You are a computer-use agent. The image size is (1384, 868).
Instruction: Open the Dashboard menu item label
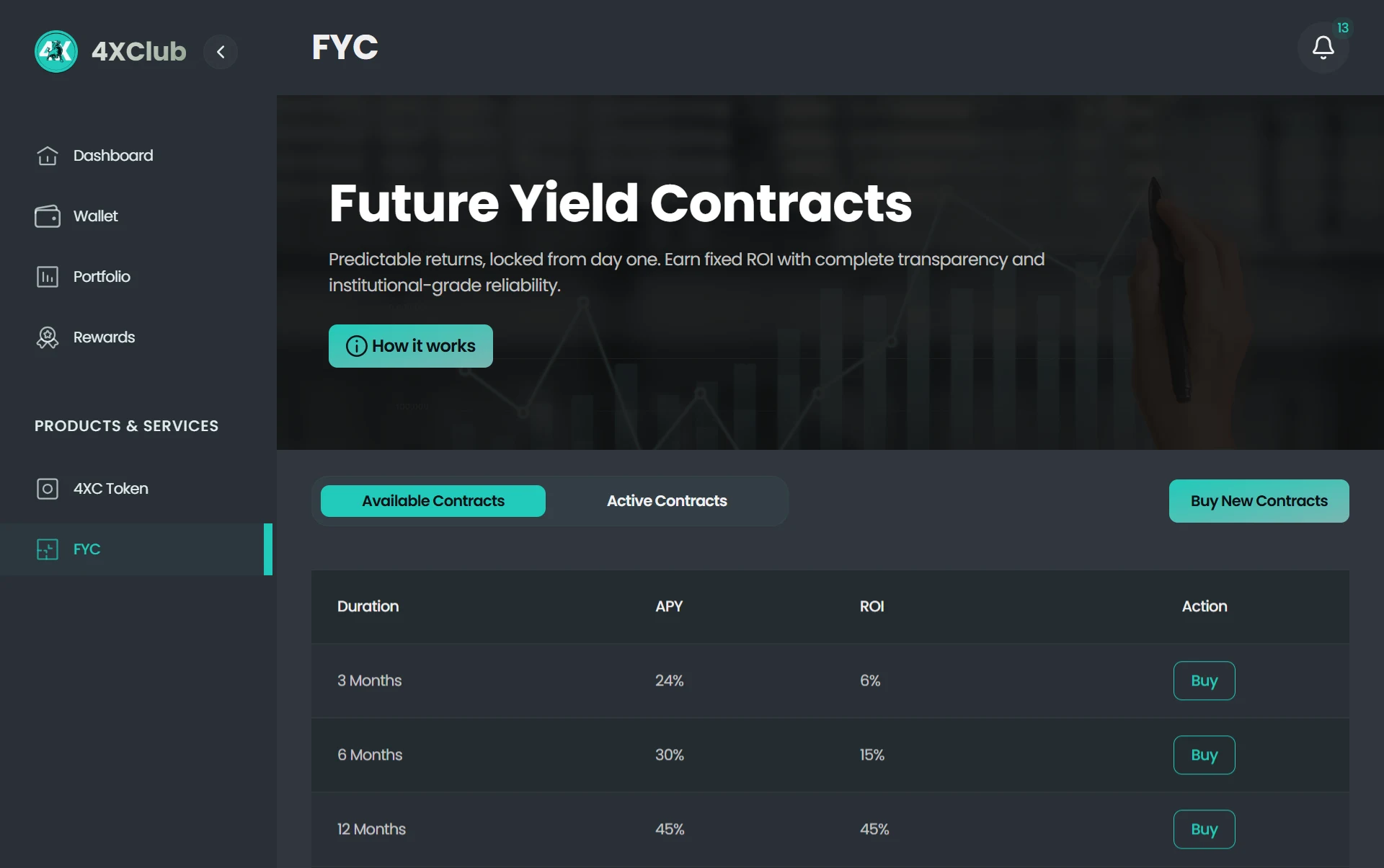113,156
